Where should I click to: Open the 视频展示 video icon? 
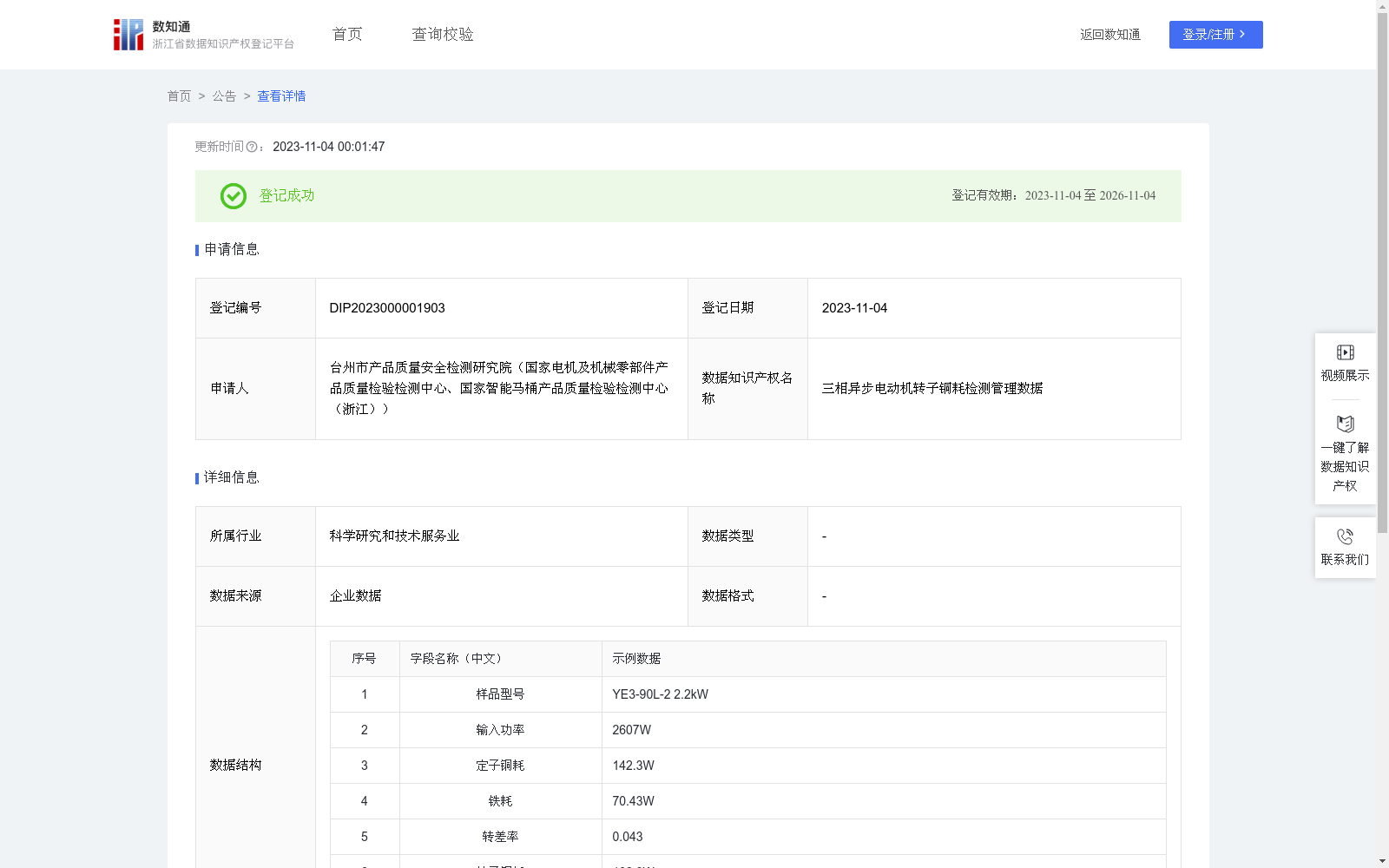(x=1345, y=352)
